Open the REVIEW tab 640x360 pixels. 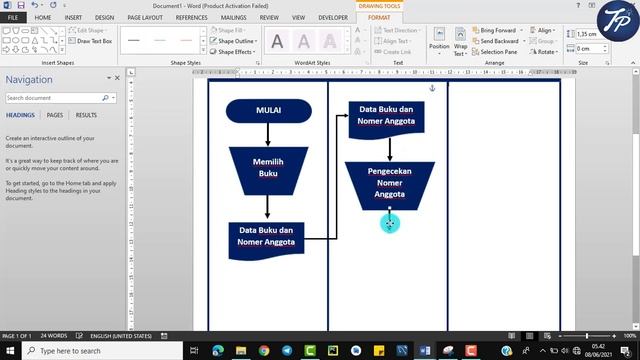[x=269, y=18]
